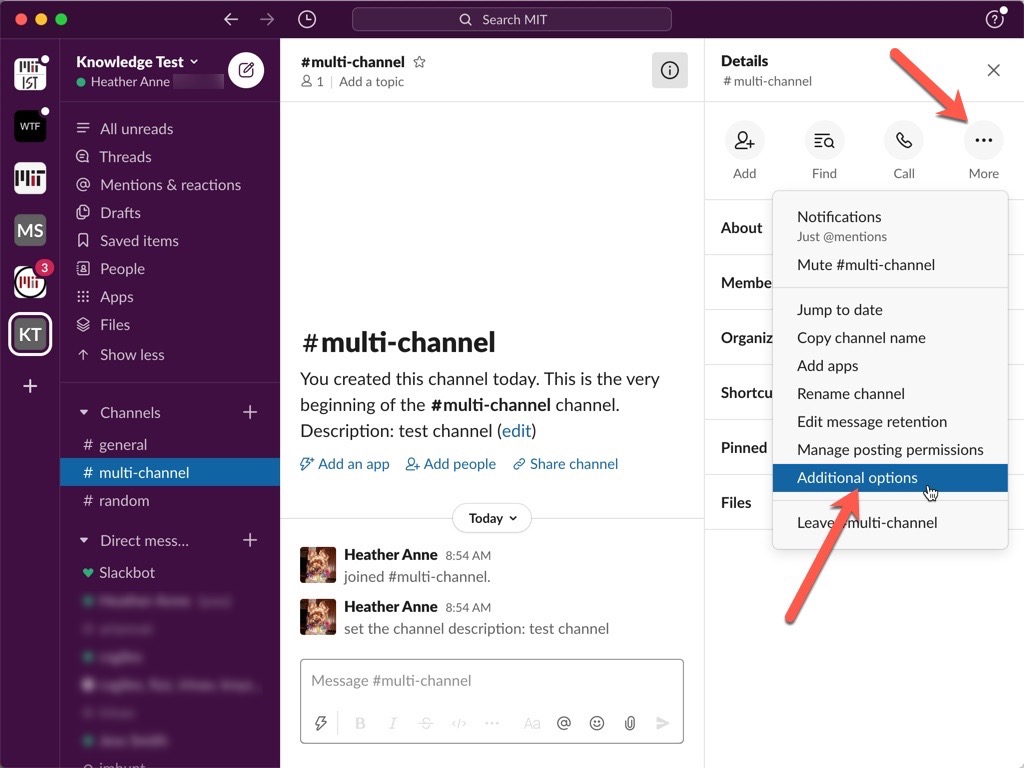Select Copy channel name
This screenshot has height=768, width=1024.
(x=889, y=338)
